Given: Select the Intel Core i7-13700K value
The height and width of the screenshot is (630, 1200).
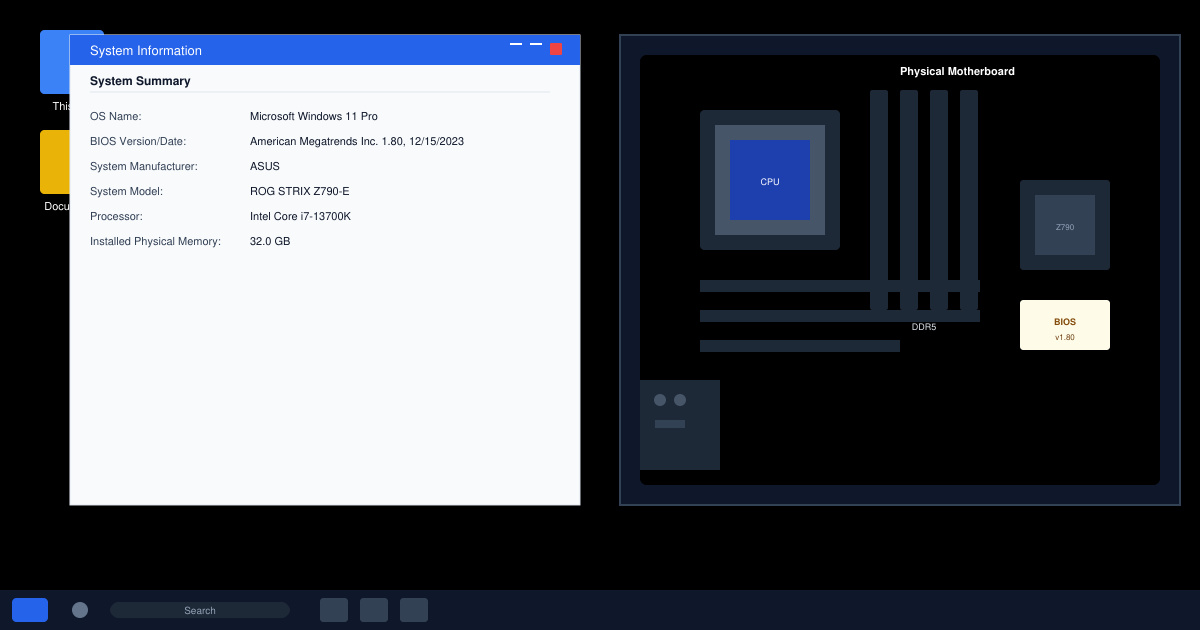Looking at the screenshot, I should [x=300, y=216].
